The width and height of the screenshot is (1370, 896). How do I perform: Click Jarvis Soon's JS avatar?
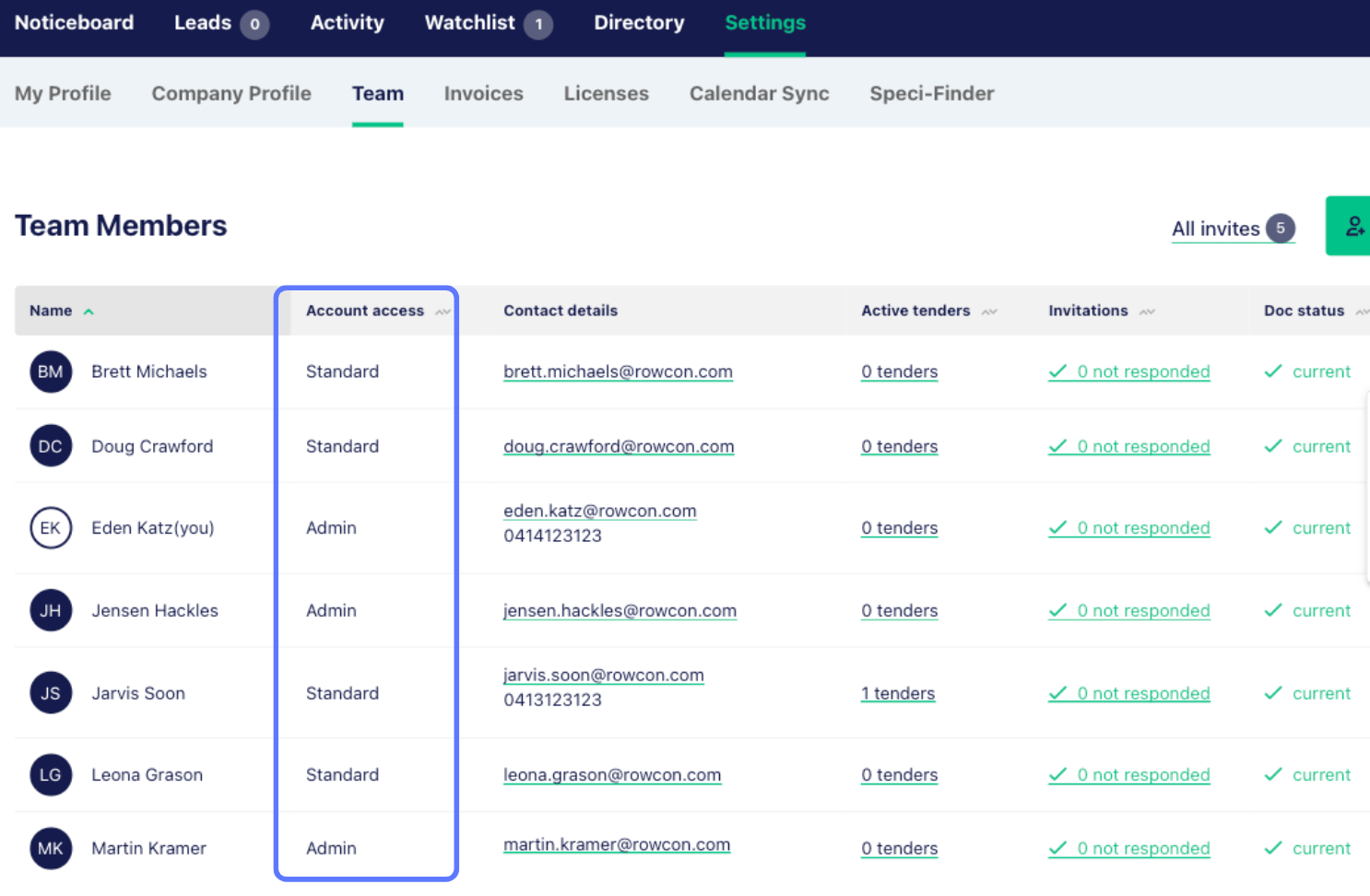tap(51, 693)
